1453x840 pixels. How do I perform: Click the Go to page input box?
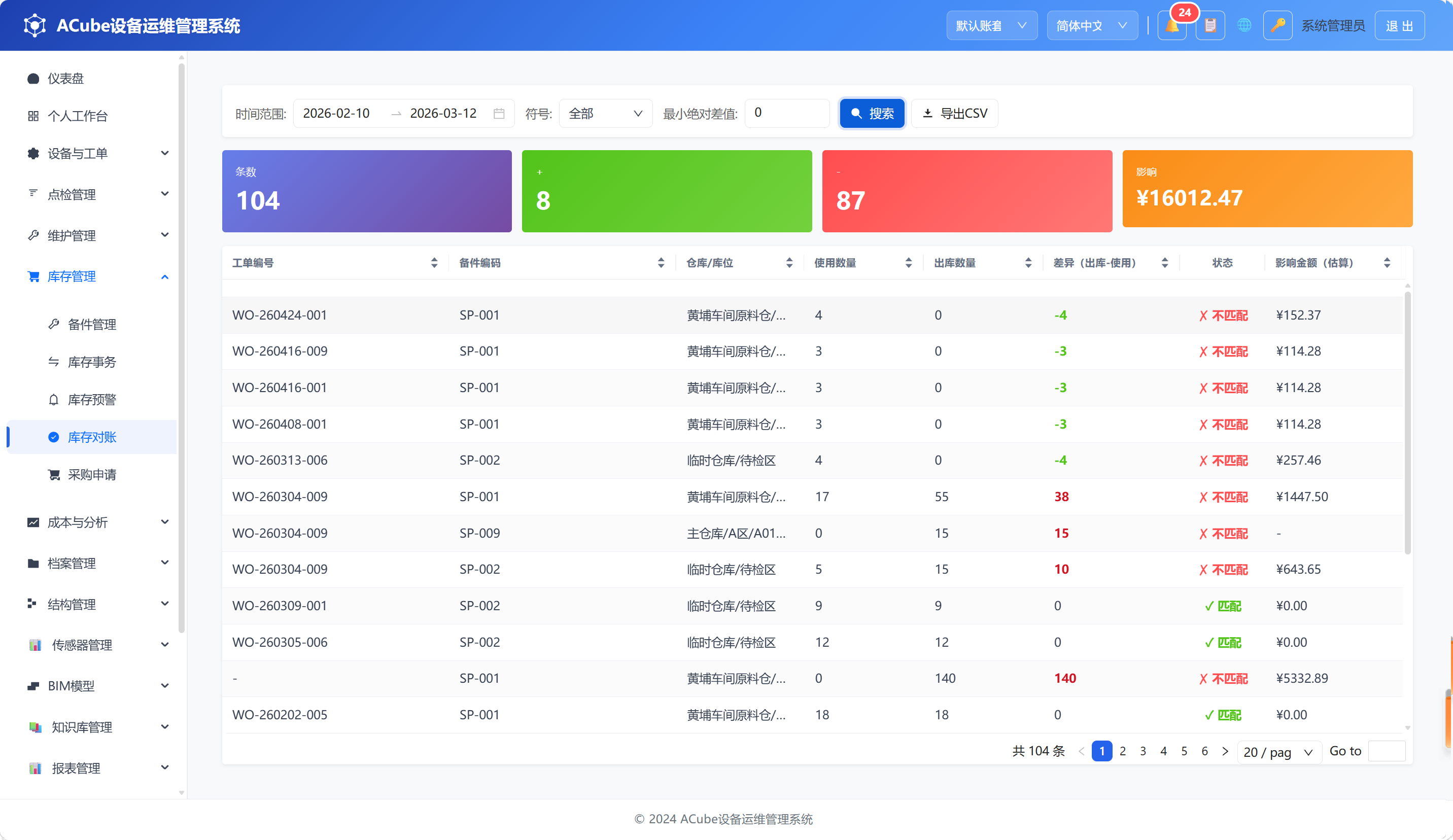coord(1387,751)
